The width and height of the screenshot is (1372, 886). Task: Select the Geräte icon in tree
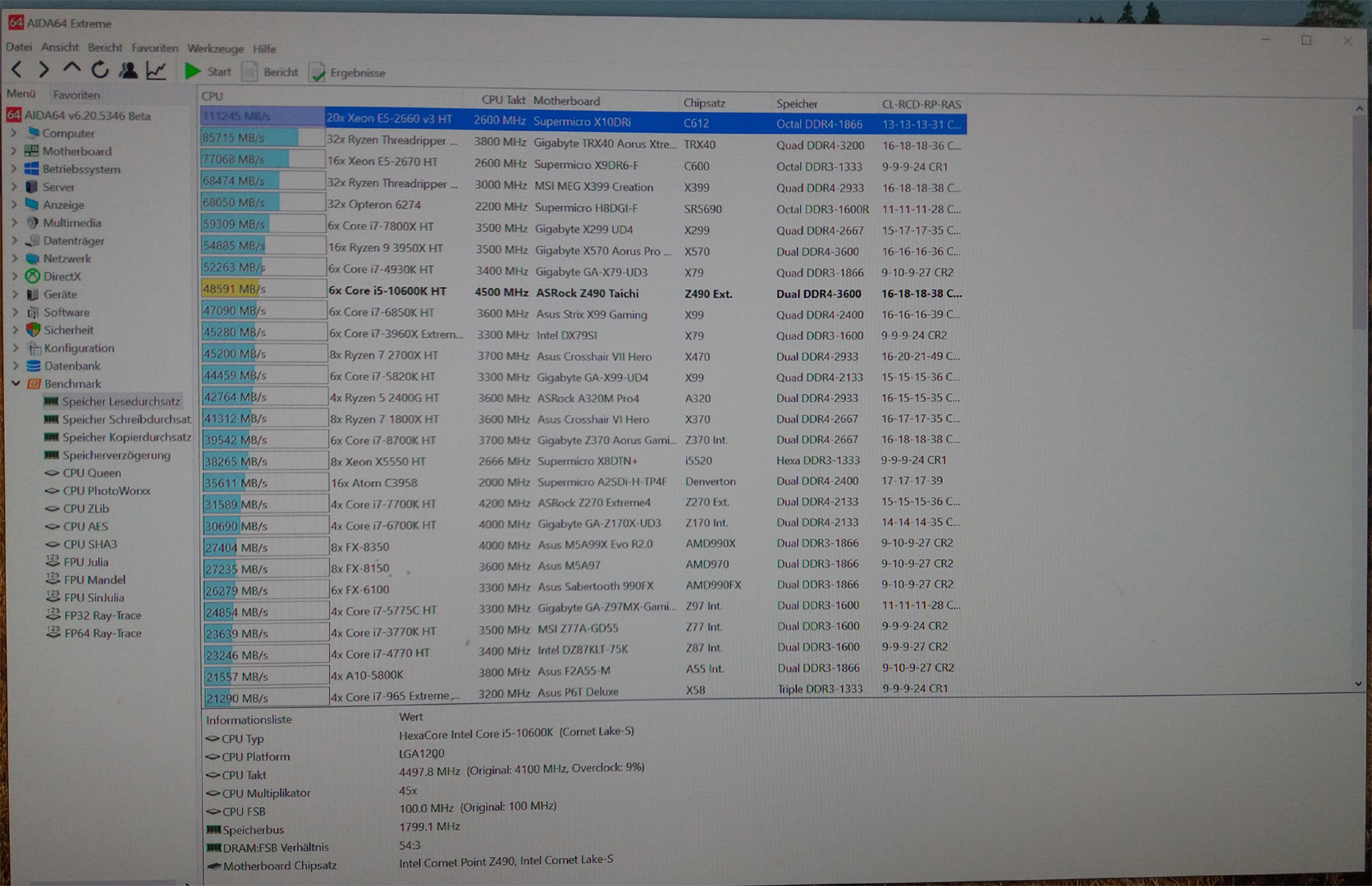33,294
